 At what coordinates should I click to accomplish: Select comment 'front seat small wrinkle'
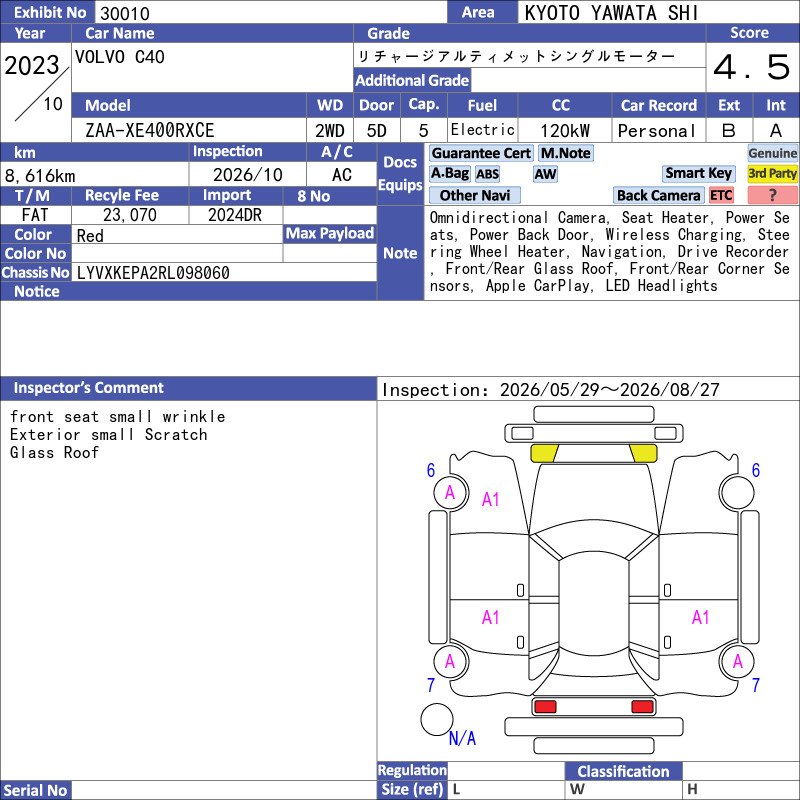[x=117, y=417]
